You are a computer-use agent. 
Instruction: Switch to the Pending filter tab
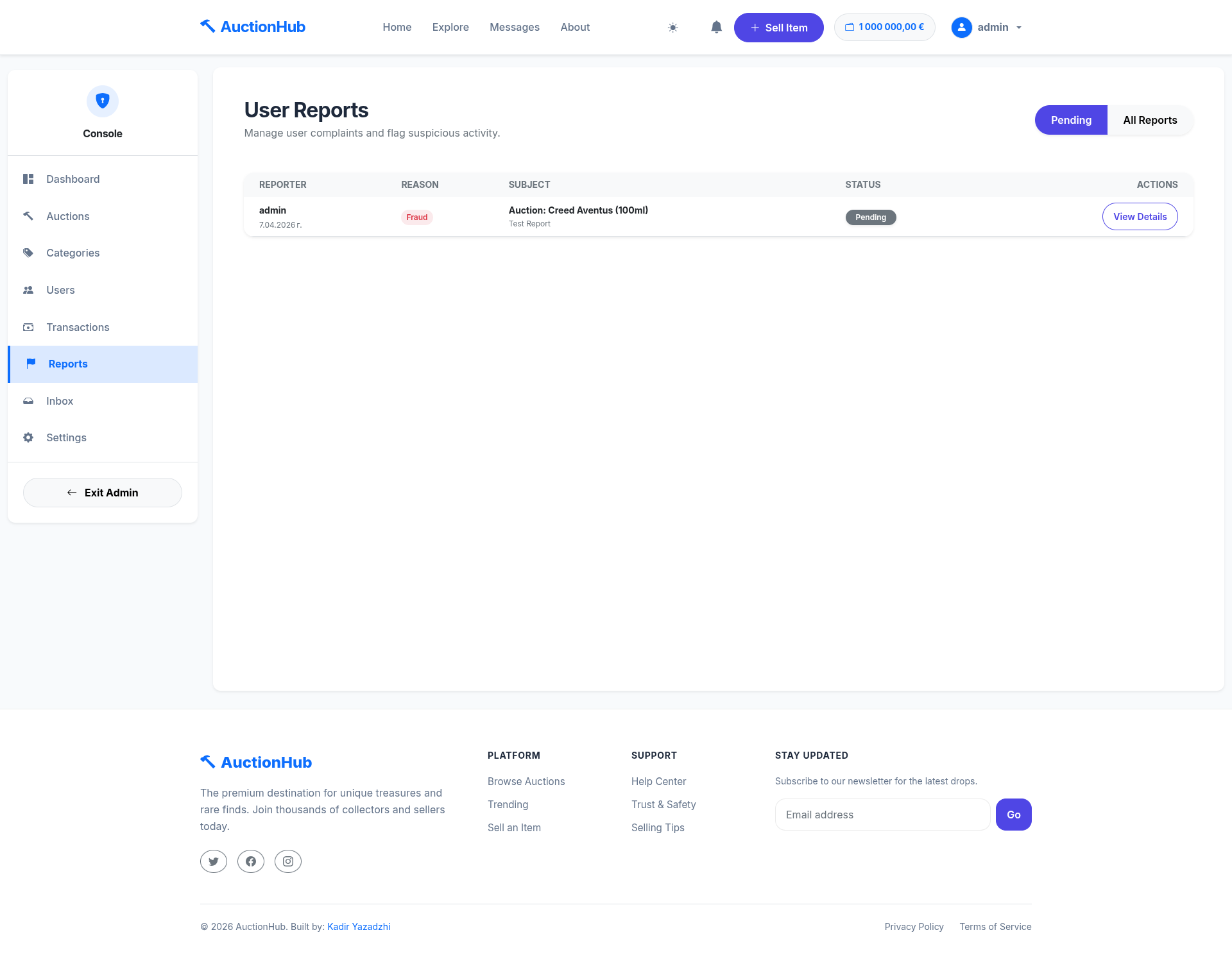point(1071,120)
